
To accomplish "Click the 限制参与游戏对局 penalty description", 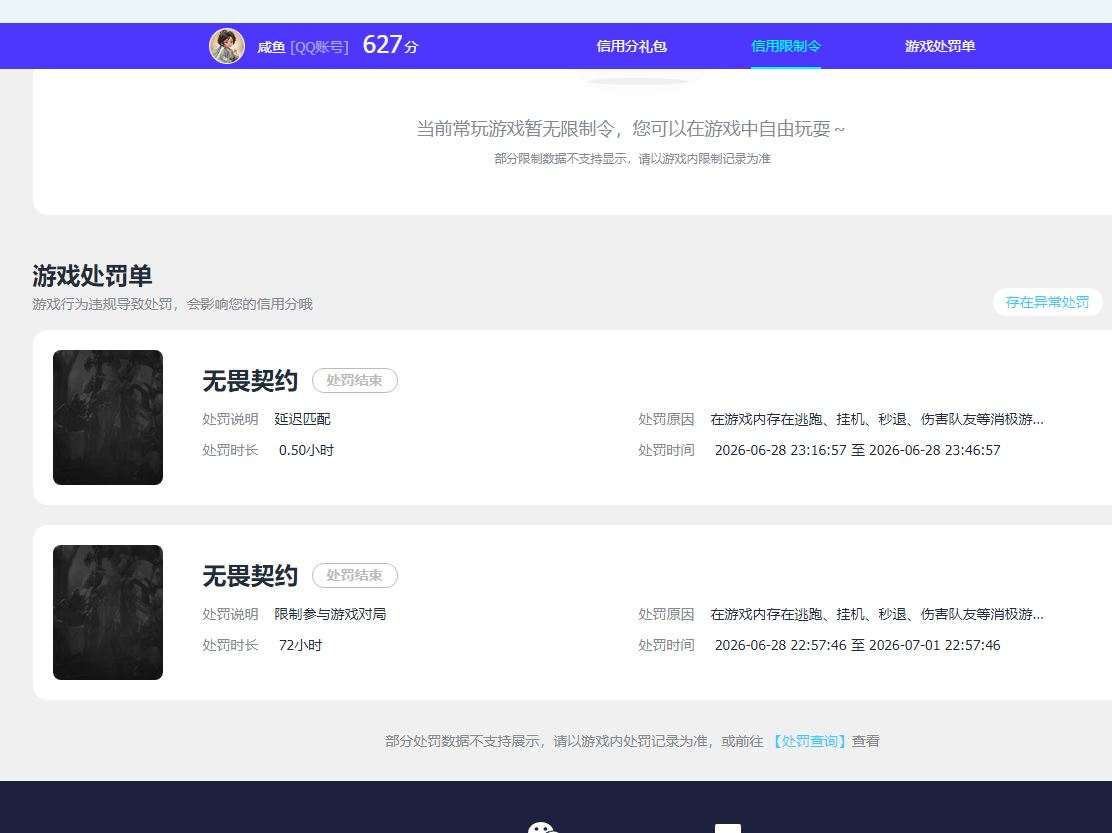I will [x=330, y=614].
